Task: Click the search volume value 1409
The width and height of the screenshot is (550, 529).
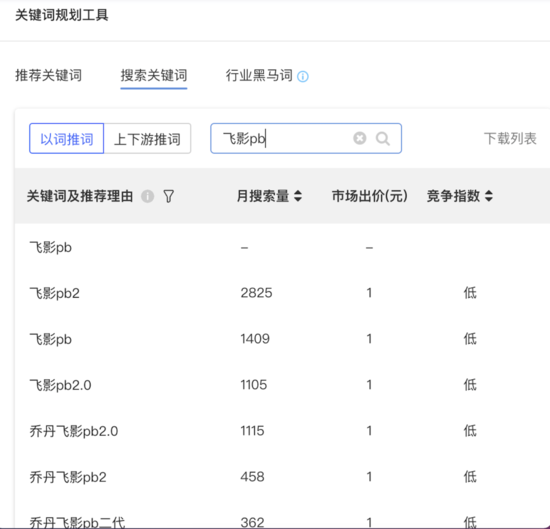Action: (255, 339)
